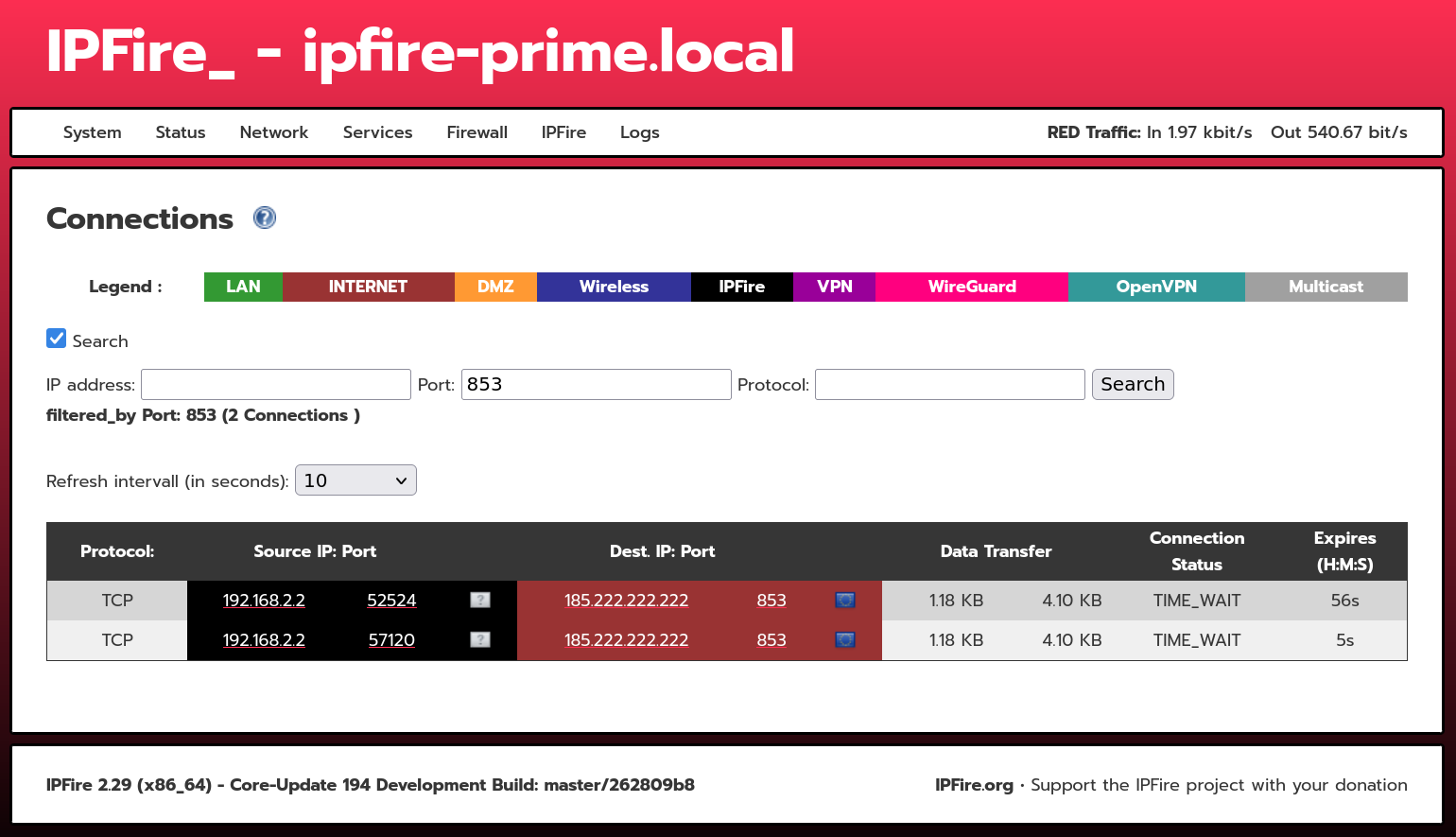Screen dimensions: 1456x837
Task: Click the Wireless legend color swatch
Action: point(614,287)
